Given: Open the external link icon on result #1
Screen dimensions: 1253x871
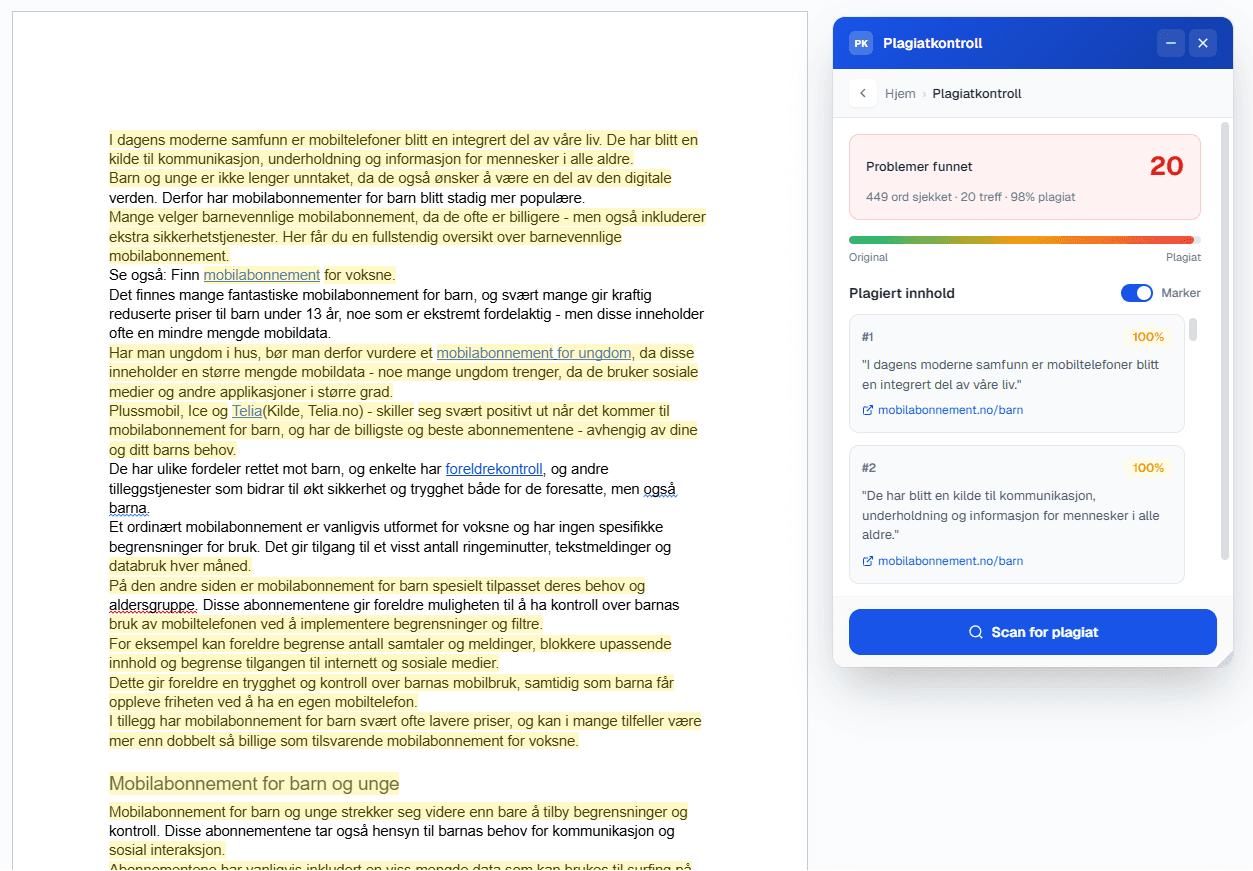Looking at the screenshot, I should (x=867, y=409).
